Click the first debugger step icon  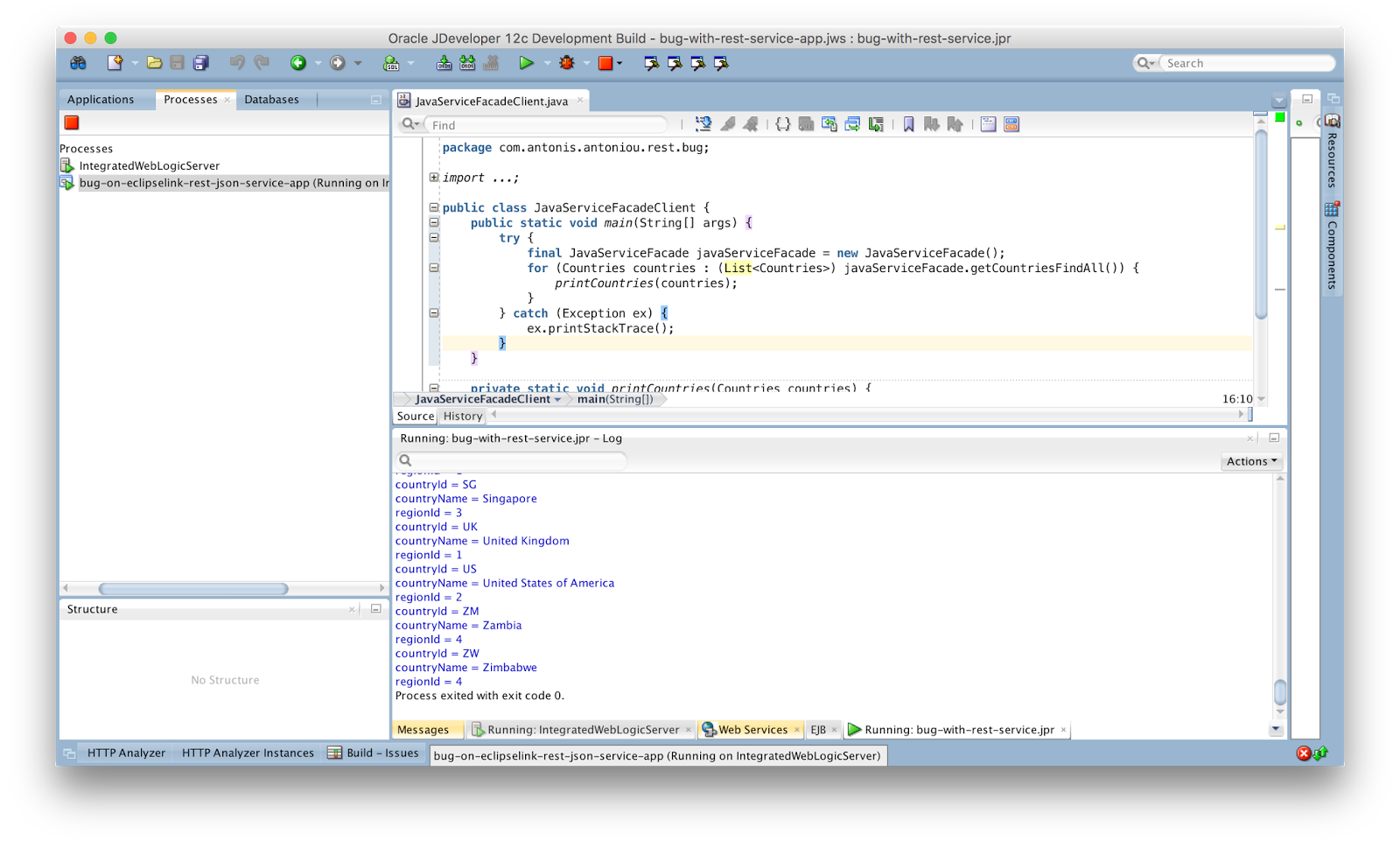(x=651, y=63)
